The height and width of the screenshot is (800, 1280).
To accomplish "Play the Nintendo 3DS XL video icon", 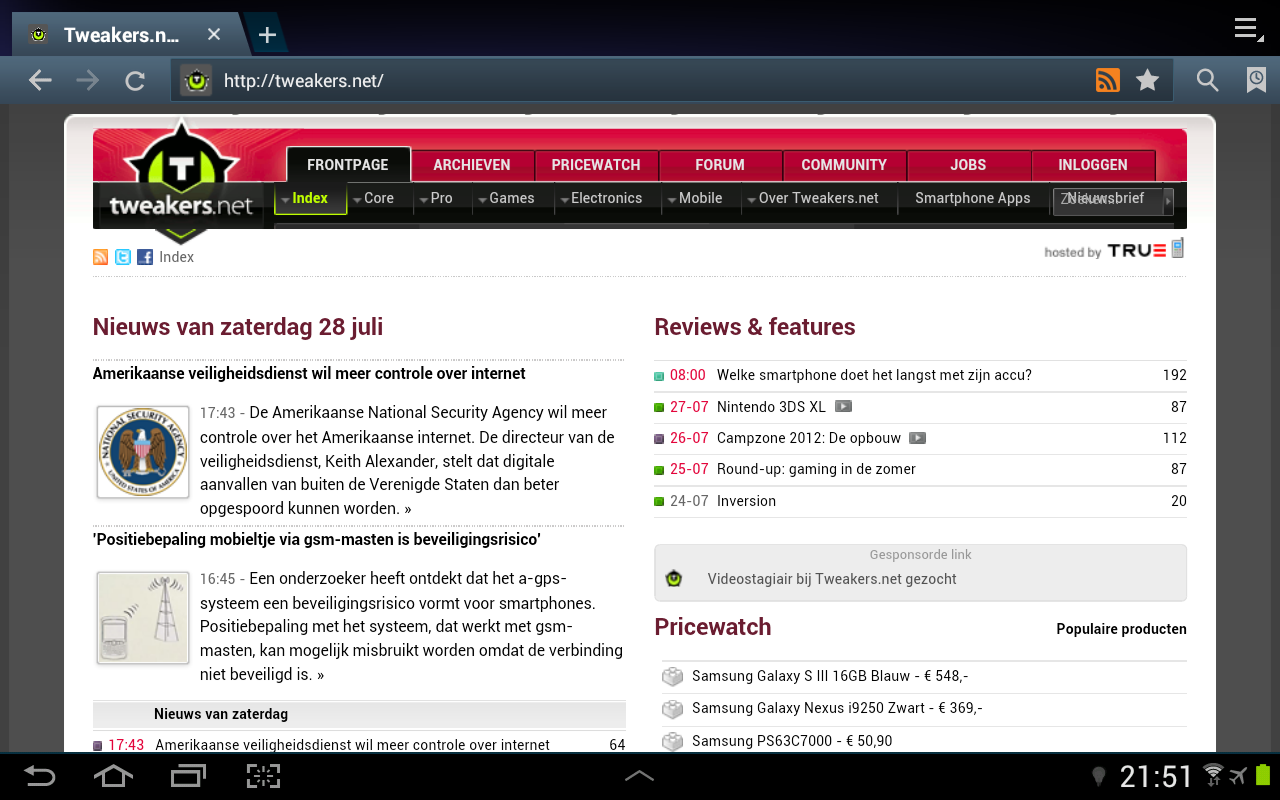I will click(x=843, y=406).
